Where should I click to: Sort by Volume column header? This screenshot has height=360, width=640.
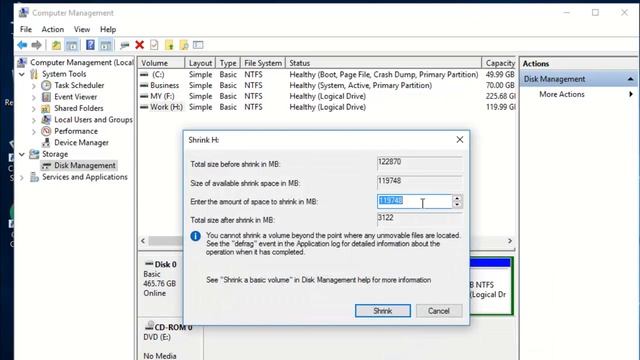click(161, 63)
